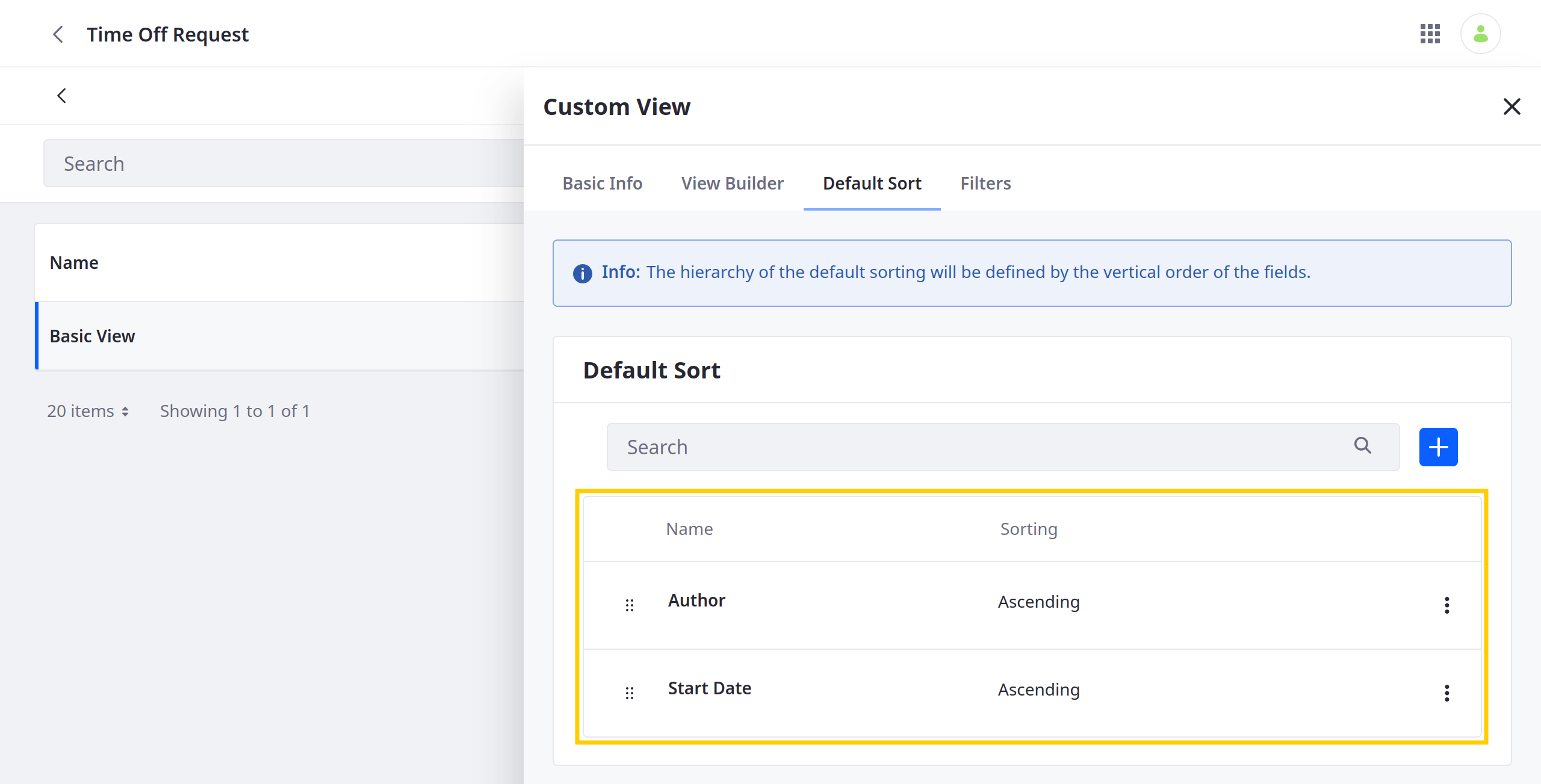Grab the drag handle for Start Date row
This screenshot has width=1541, height=784.
[x=630, y=693]
